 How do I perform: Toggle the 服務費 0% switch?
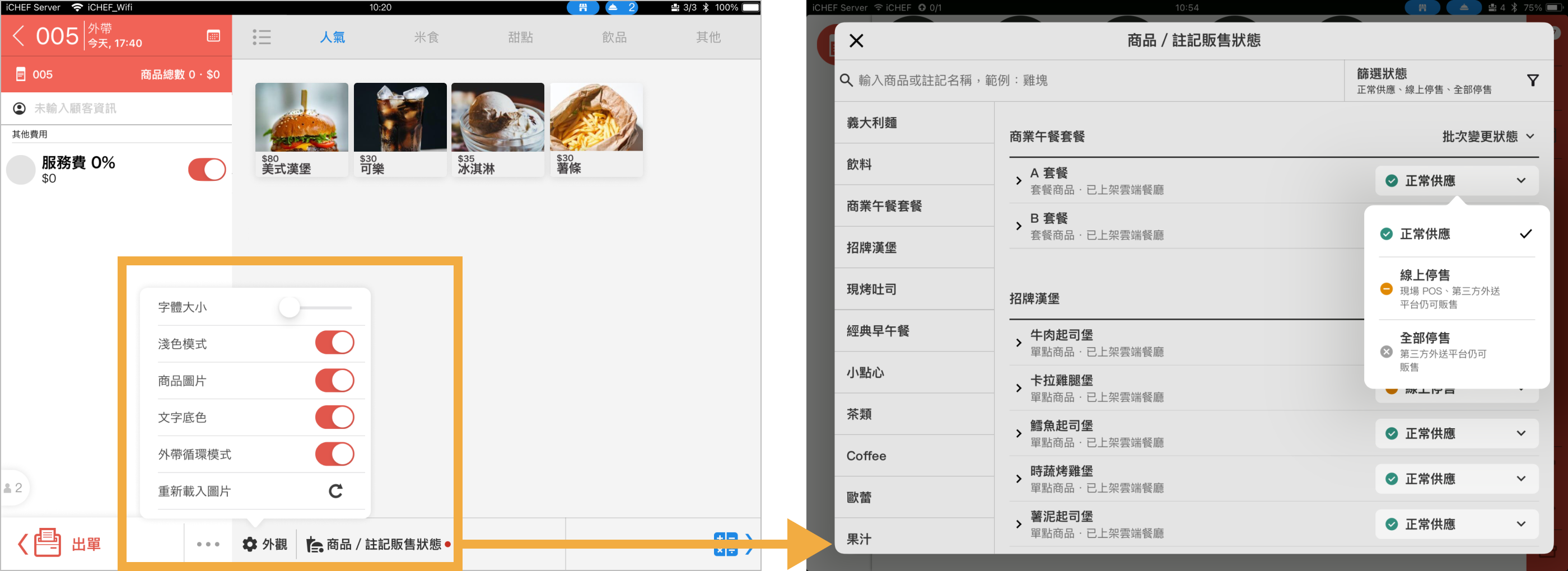point(207,170)
